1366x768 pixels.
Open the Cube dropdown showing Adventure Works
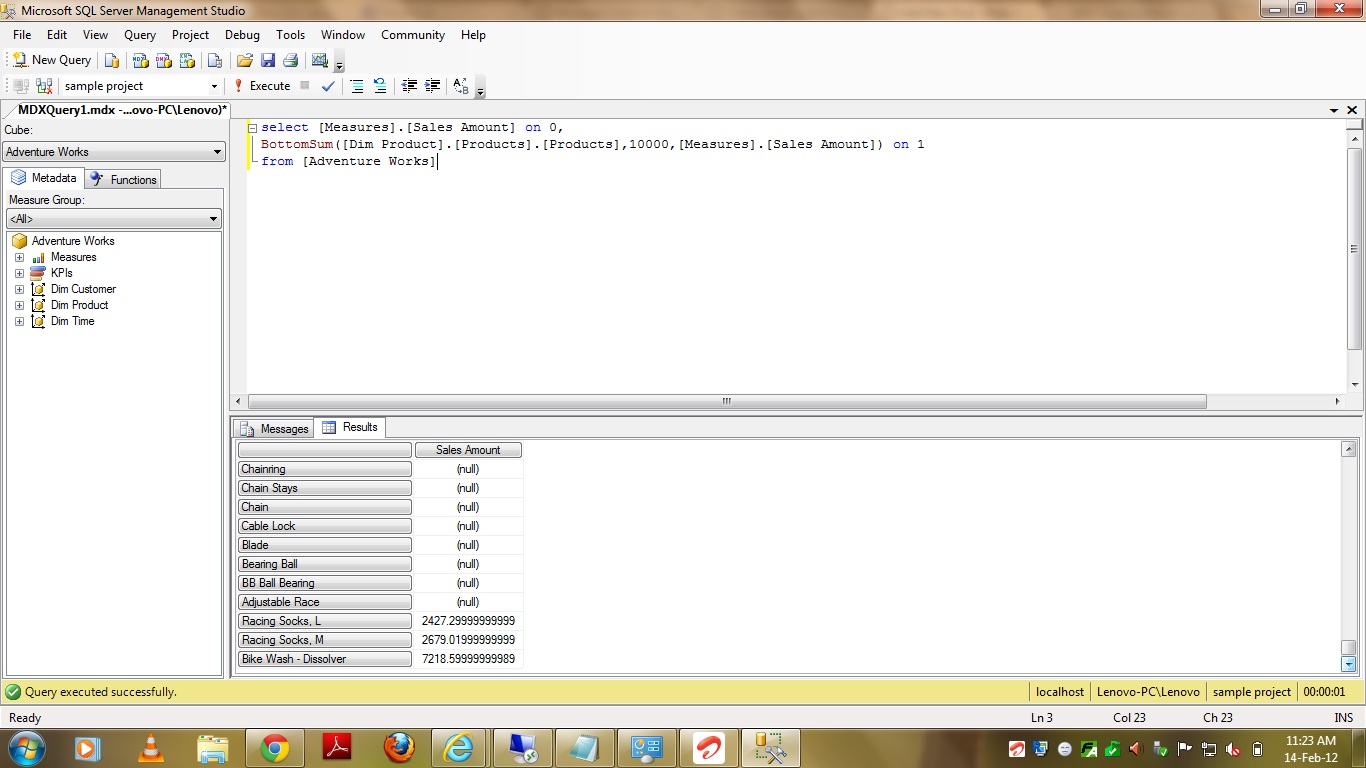pos(114,152)
